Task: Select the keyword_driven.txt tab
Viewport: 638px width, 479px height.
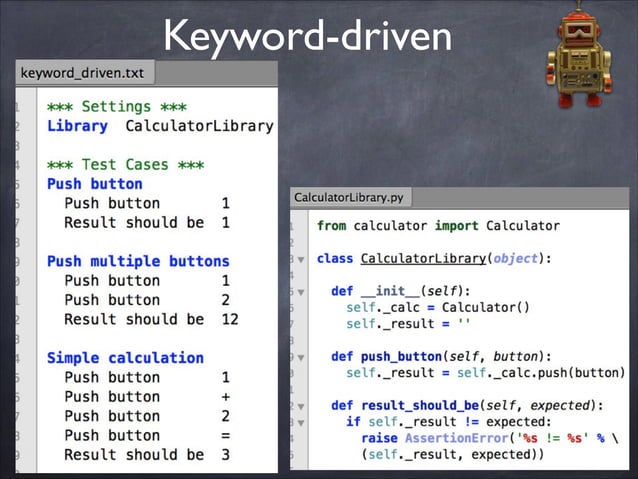Action: (85, 73)
